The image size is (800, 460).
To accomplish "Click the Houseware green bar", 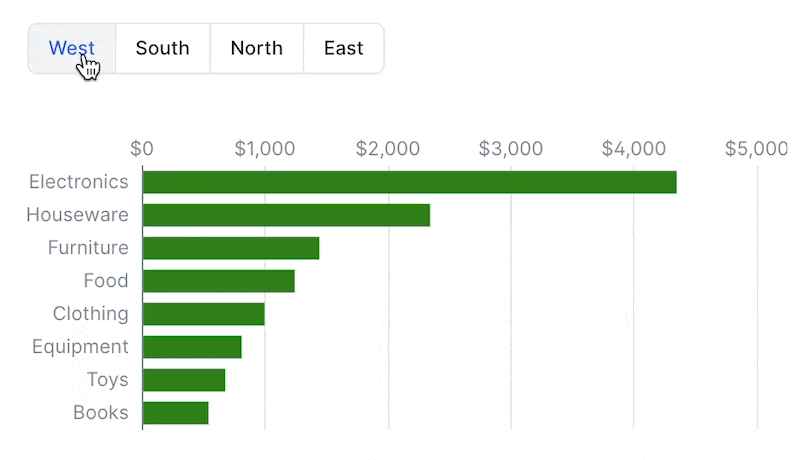I will tap(286, 215).
